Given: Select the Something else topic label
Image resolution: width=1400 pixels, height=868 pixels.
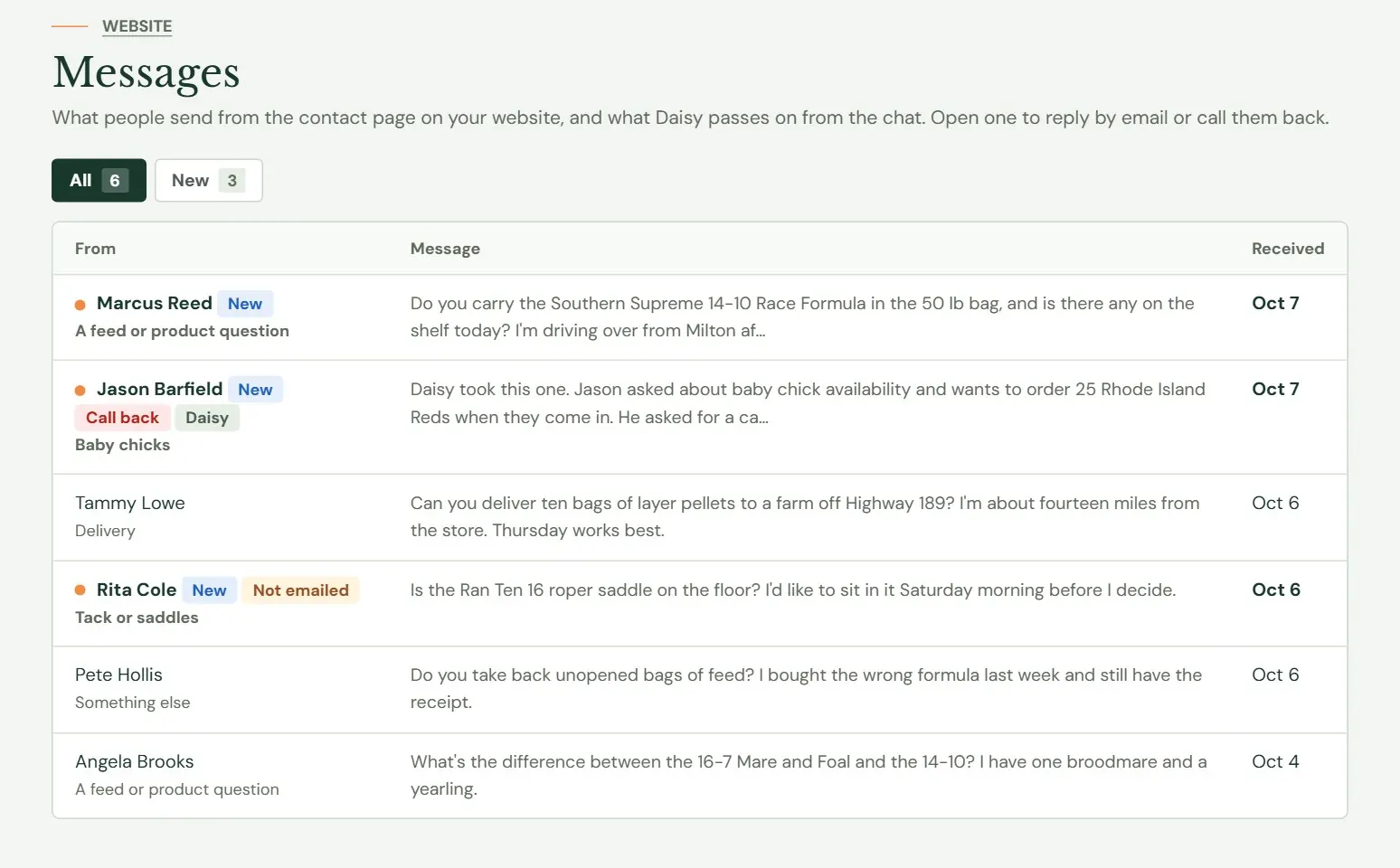Looking at the screenshot, I should [x=133, y=703].
